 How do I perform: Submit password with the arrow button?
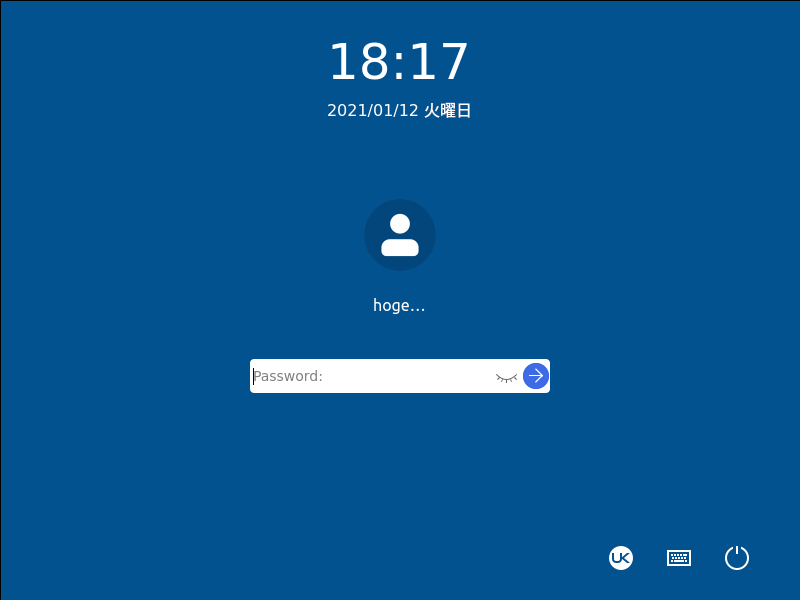coord(536,376)
